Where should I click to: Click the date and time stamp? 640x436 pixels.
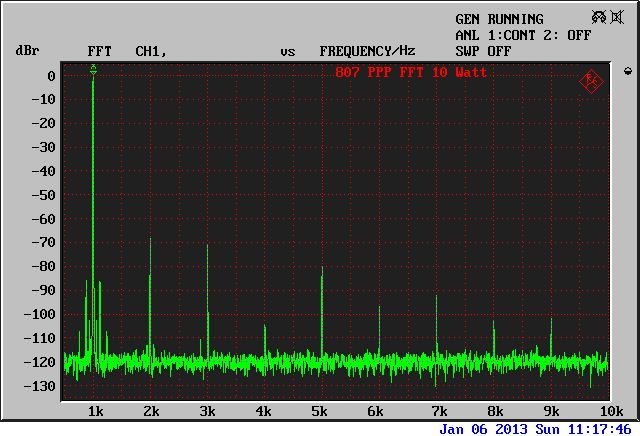coord(535,428)
